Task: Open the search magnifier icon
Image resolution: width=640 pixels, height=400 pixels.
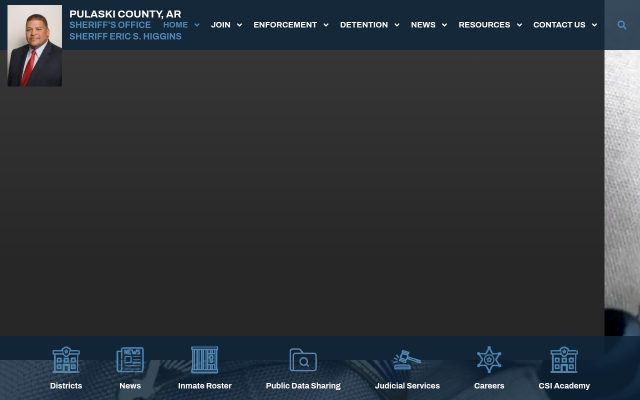Action: (x=622, y=25)
